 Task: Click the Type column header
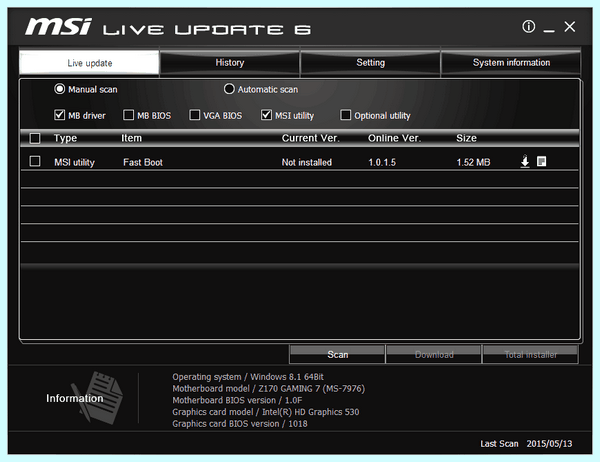pos(65,138)
